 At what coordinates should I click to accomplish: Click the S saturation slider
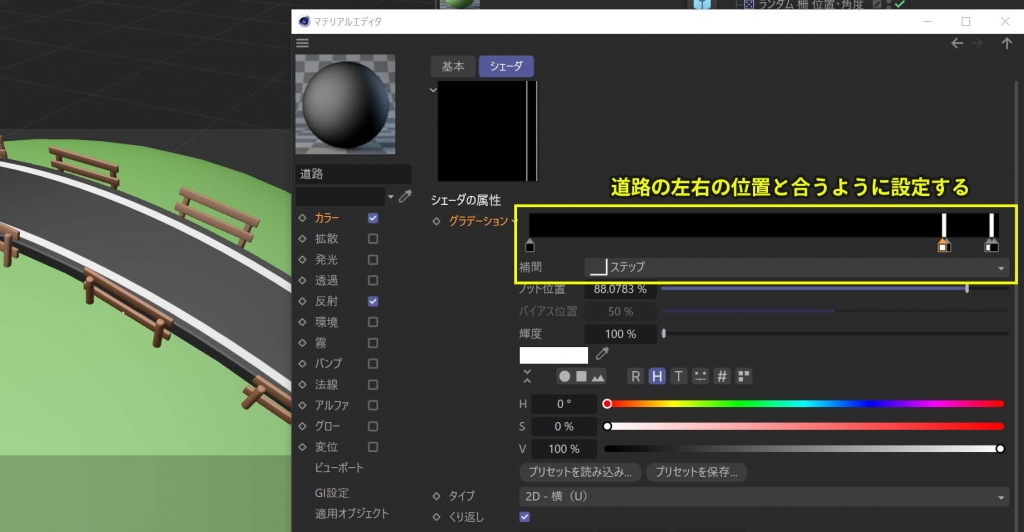tap(804, 426)
